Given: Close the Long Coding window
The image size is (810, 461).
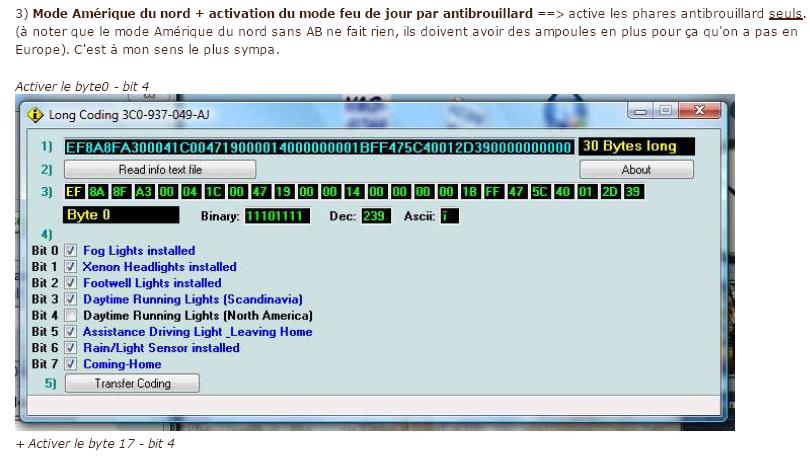Looking at the screenshot, I should tap(699, 110).
